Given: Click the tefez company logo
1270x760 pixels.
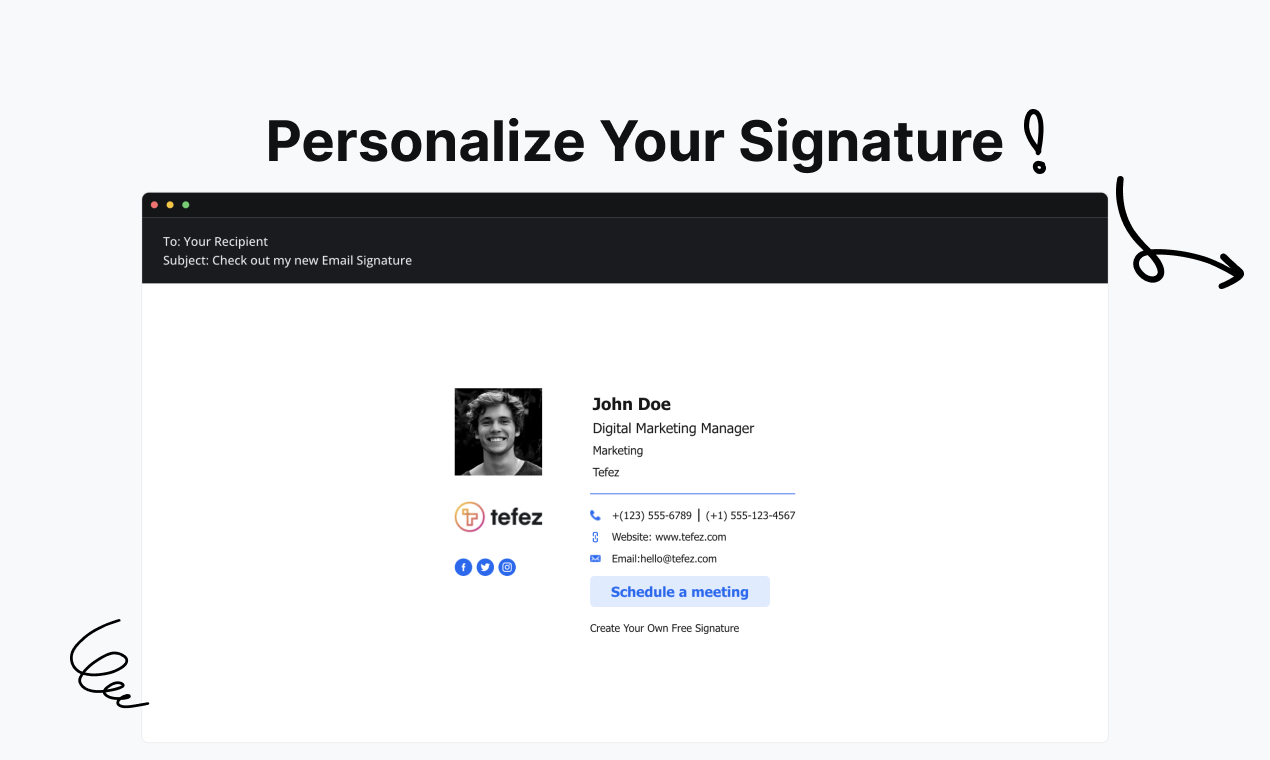Looking at the screenshot, I should click(499, 517).
